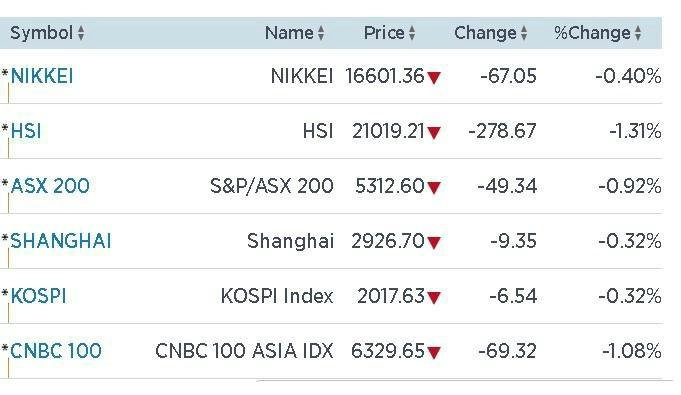Screen dimensions: 681x395
Task: Open the SHANGHAI symbol link
Action: pyautogui.click(x=61, y=241)
